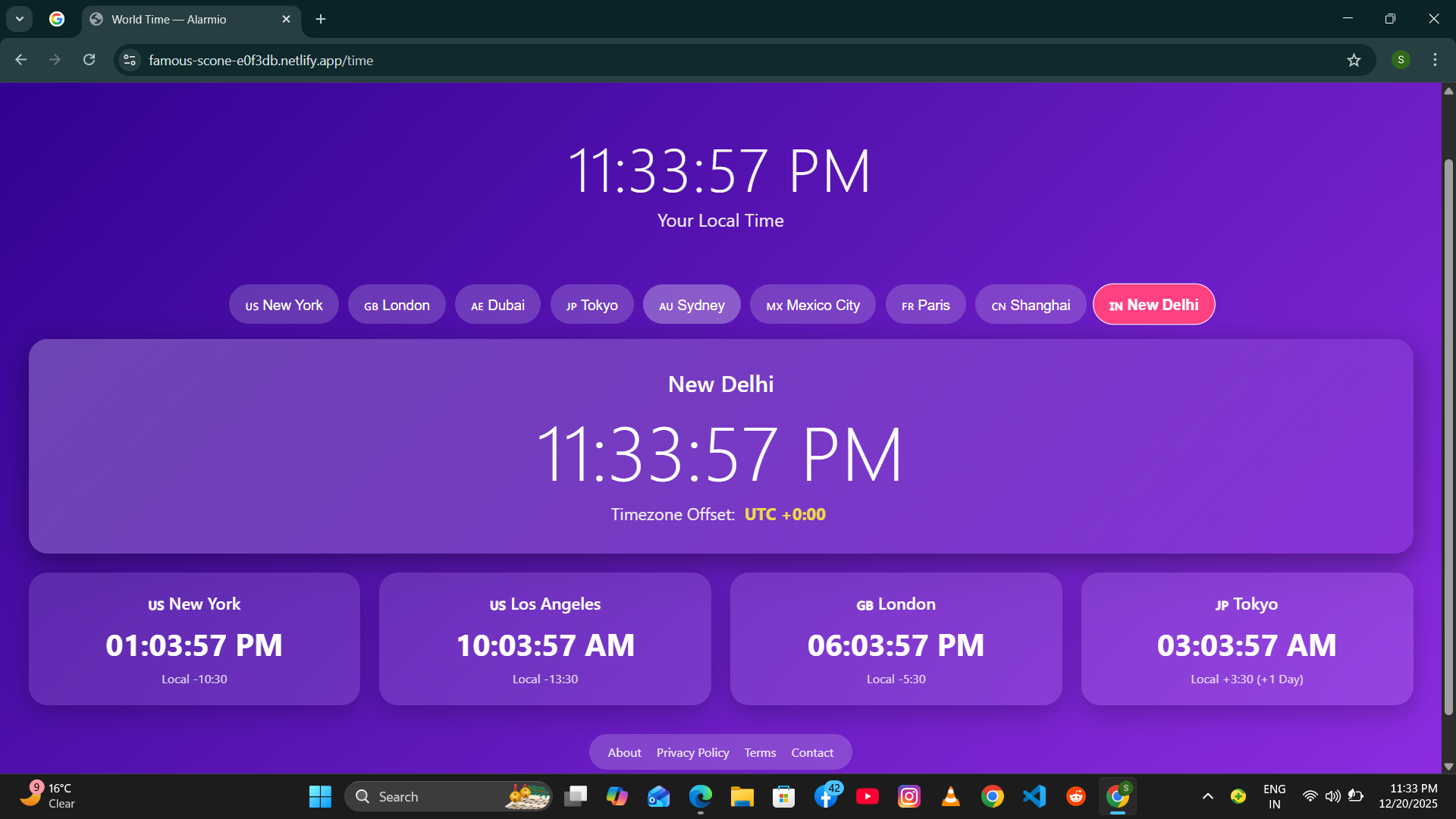Switch the active city to Paris

(925, 304)
